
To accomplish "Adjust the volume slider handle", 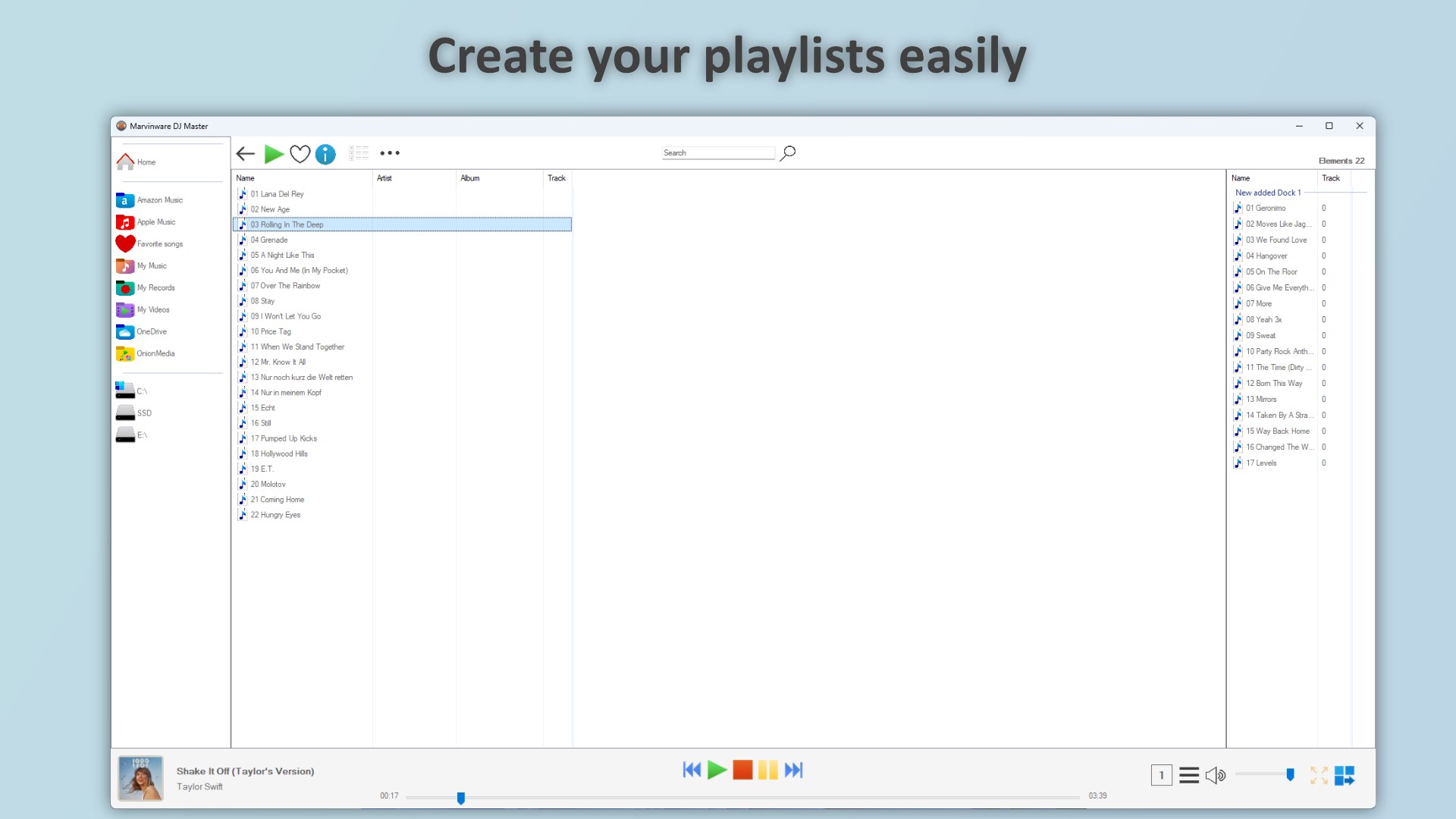I will pyautogui.click(x=1290, y=774).
